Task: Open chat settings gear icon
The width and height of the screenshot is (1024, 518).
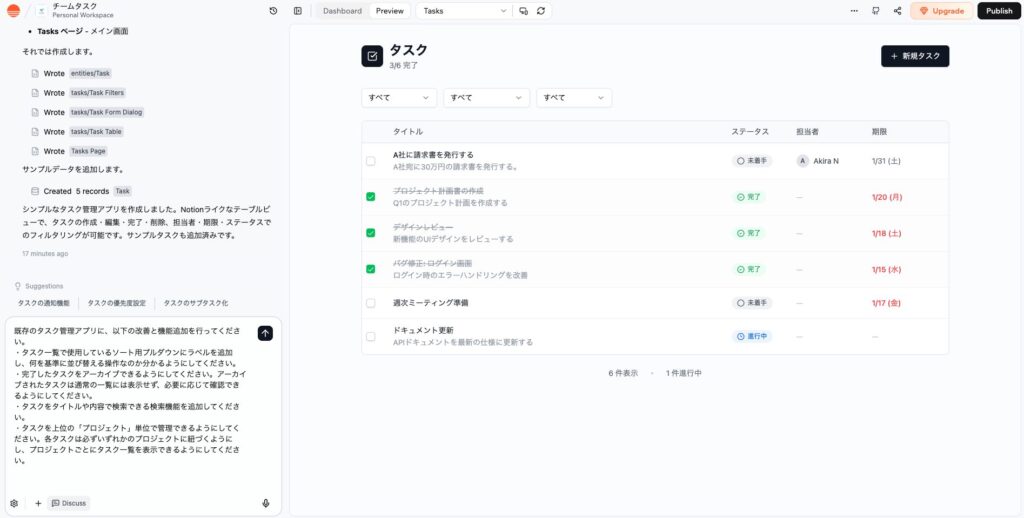Action: [14, 503]
